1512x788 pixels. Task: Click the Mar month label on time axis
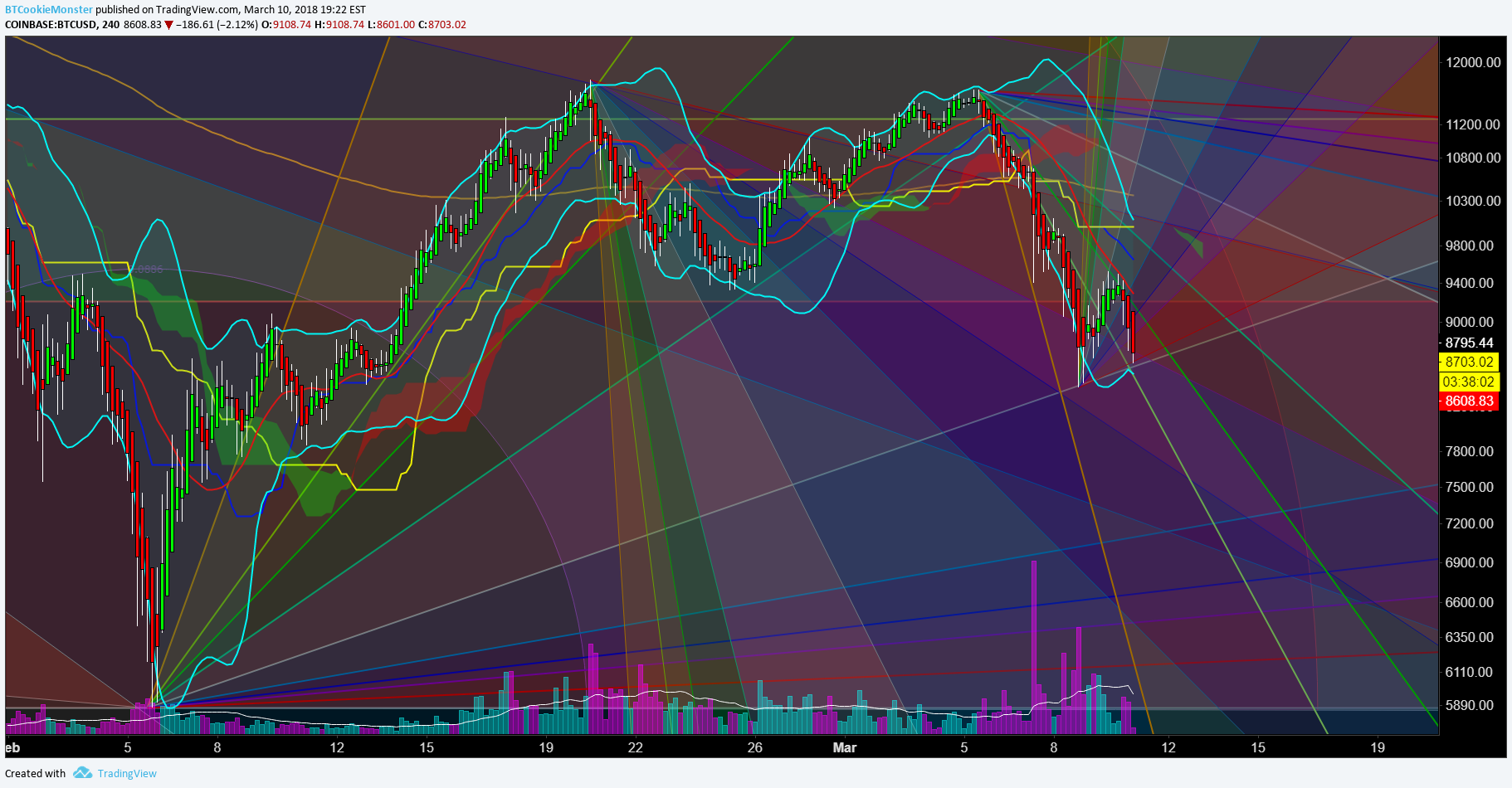click(845, 747)
